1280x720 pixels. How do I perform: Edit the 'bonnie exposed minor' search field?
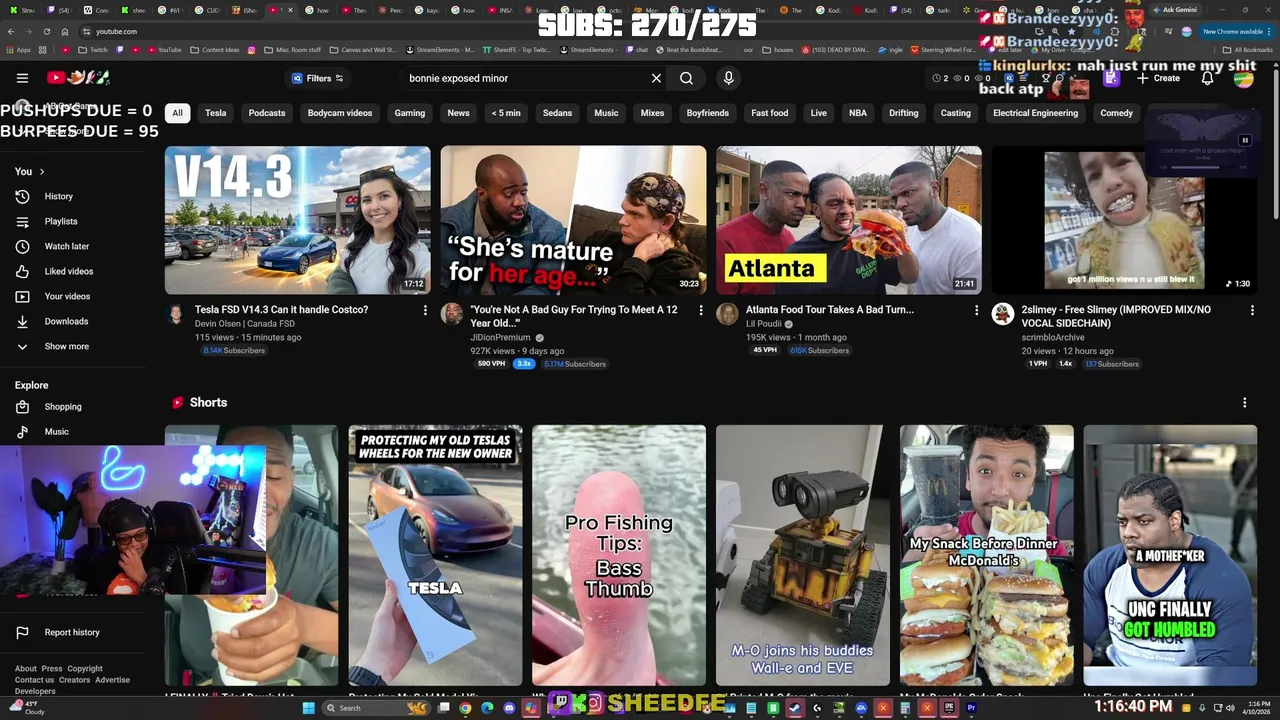[x=525, y=78]
